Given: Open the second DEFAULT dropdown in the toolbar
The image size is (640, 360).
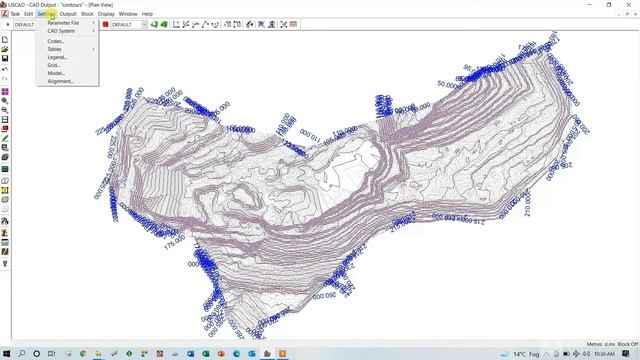Looking at the screenshot, I should coord(144,24).
